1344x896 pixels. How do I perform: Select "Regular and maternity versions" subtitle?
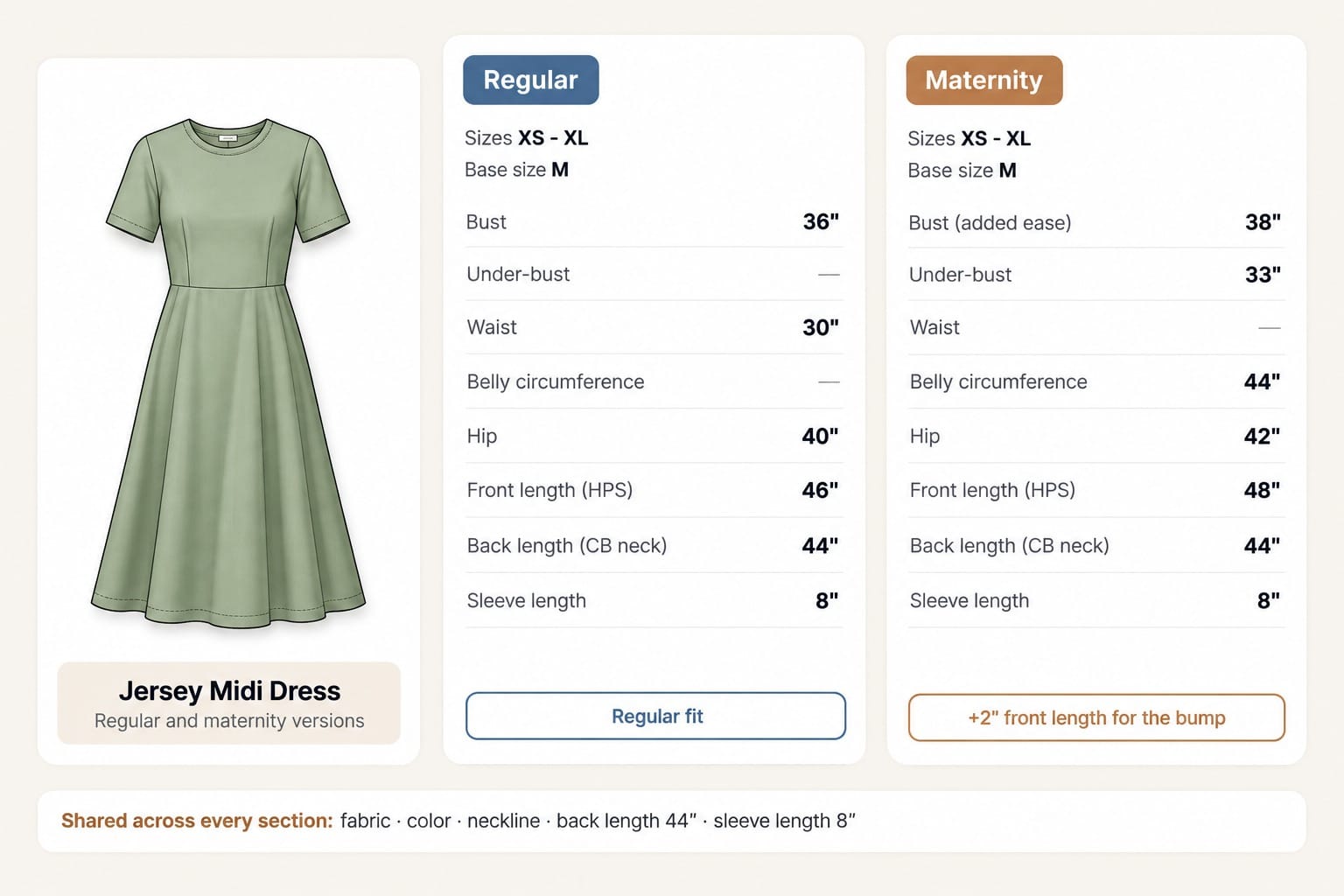point(229,721)
